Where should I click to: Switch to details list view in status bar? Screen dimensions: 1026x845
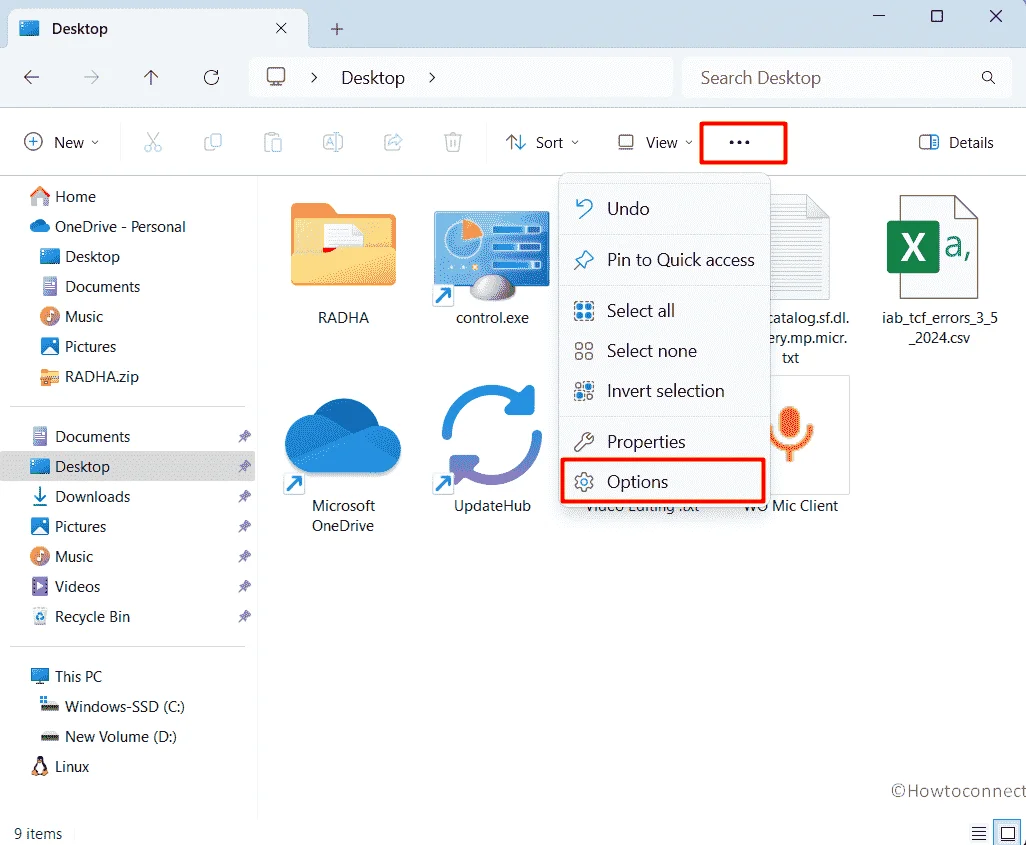978,832
